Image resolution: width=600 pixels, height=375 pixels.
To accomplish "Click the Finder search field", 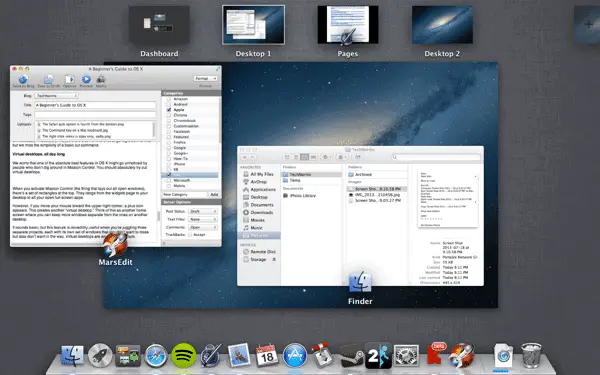I will click(x=436, y=157).
